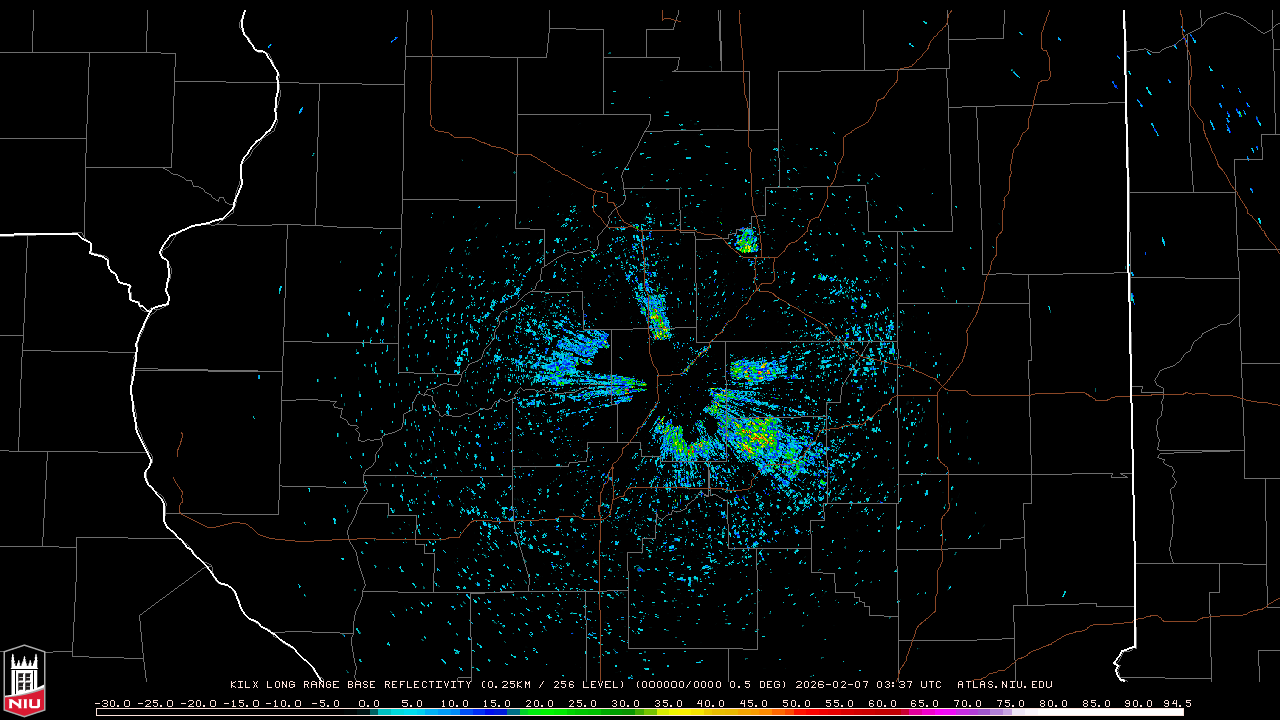Click the 10.0 scale label
The image size is (1280, 720).
455,703
